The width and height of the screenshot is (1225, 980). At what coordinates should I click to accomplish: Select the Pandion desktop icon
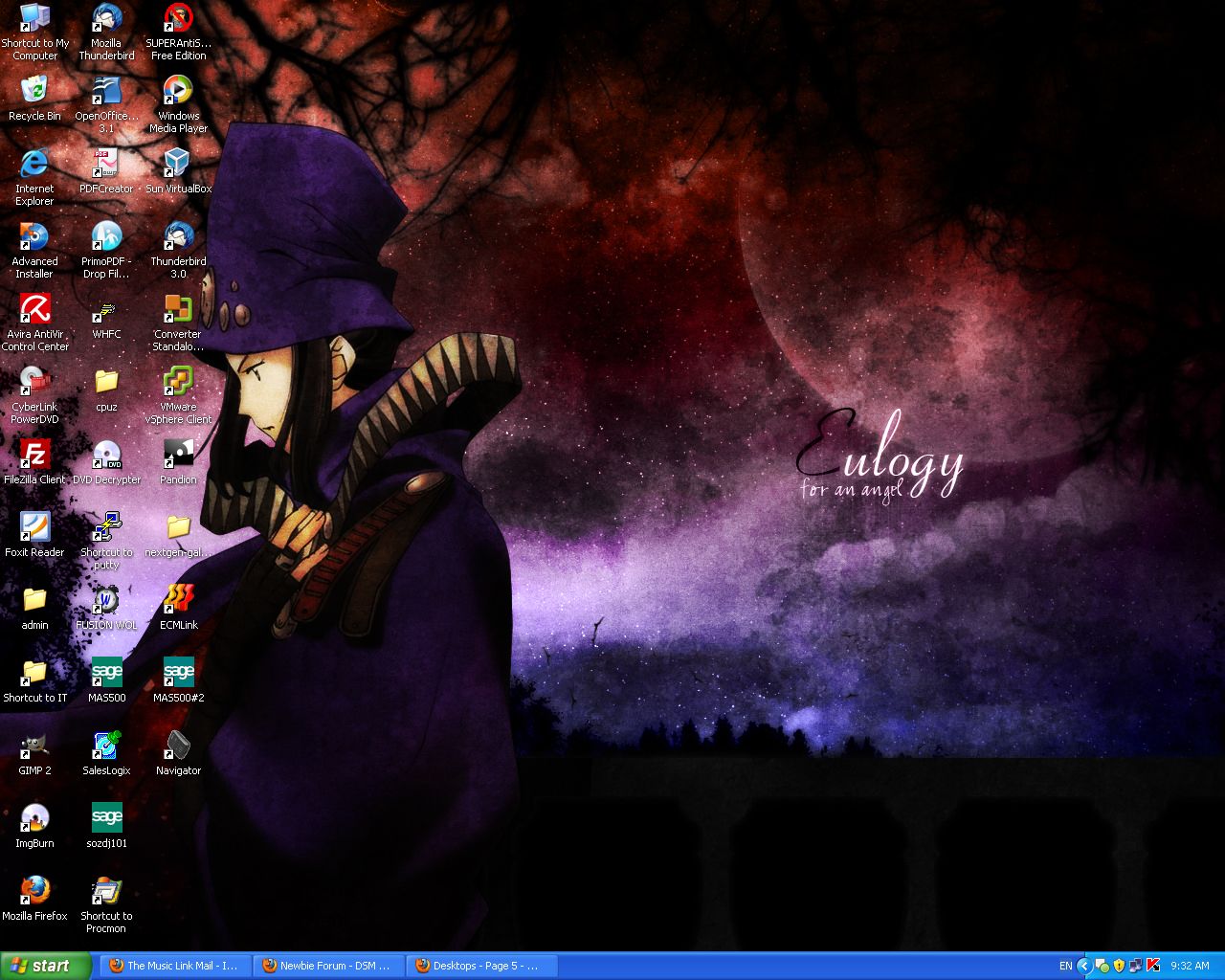[x=178, y=462]
